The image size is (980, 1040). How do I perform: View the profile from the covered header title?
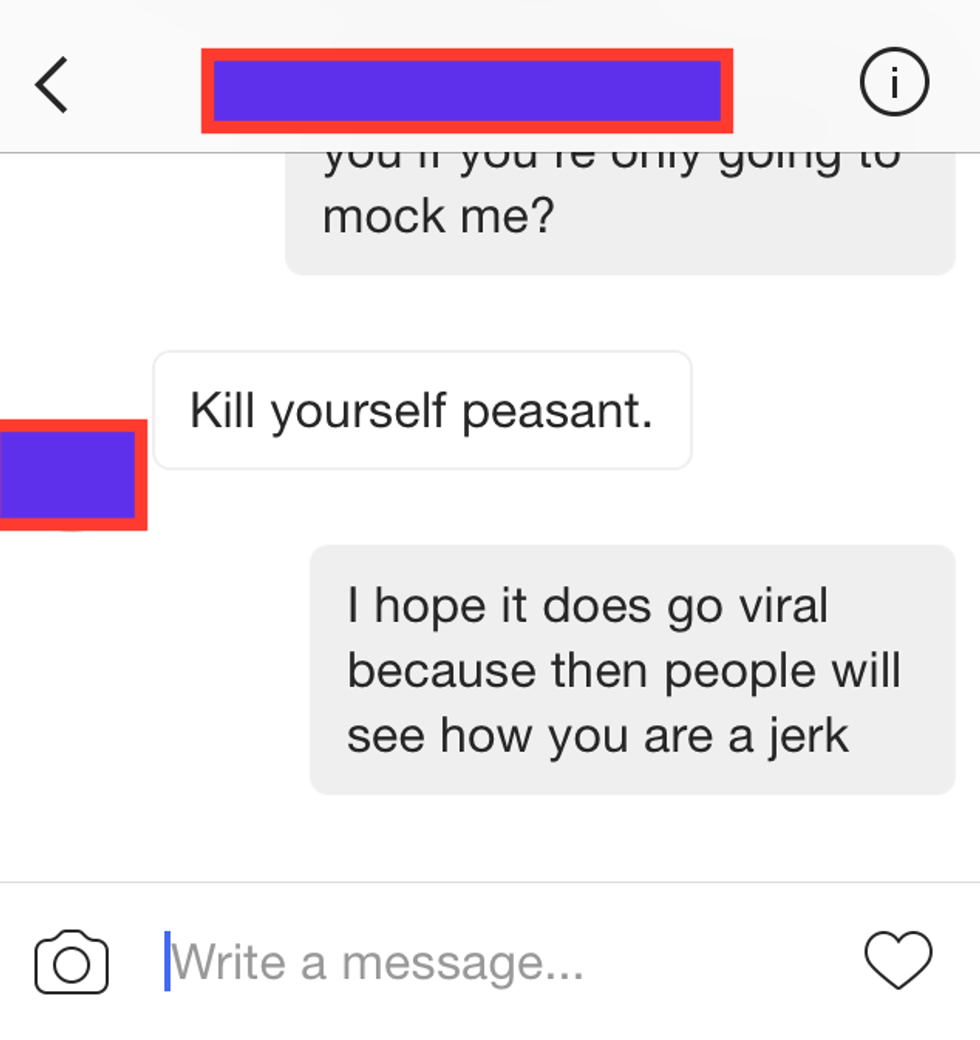[467, 91]
